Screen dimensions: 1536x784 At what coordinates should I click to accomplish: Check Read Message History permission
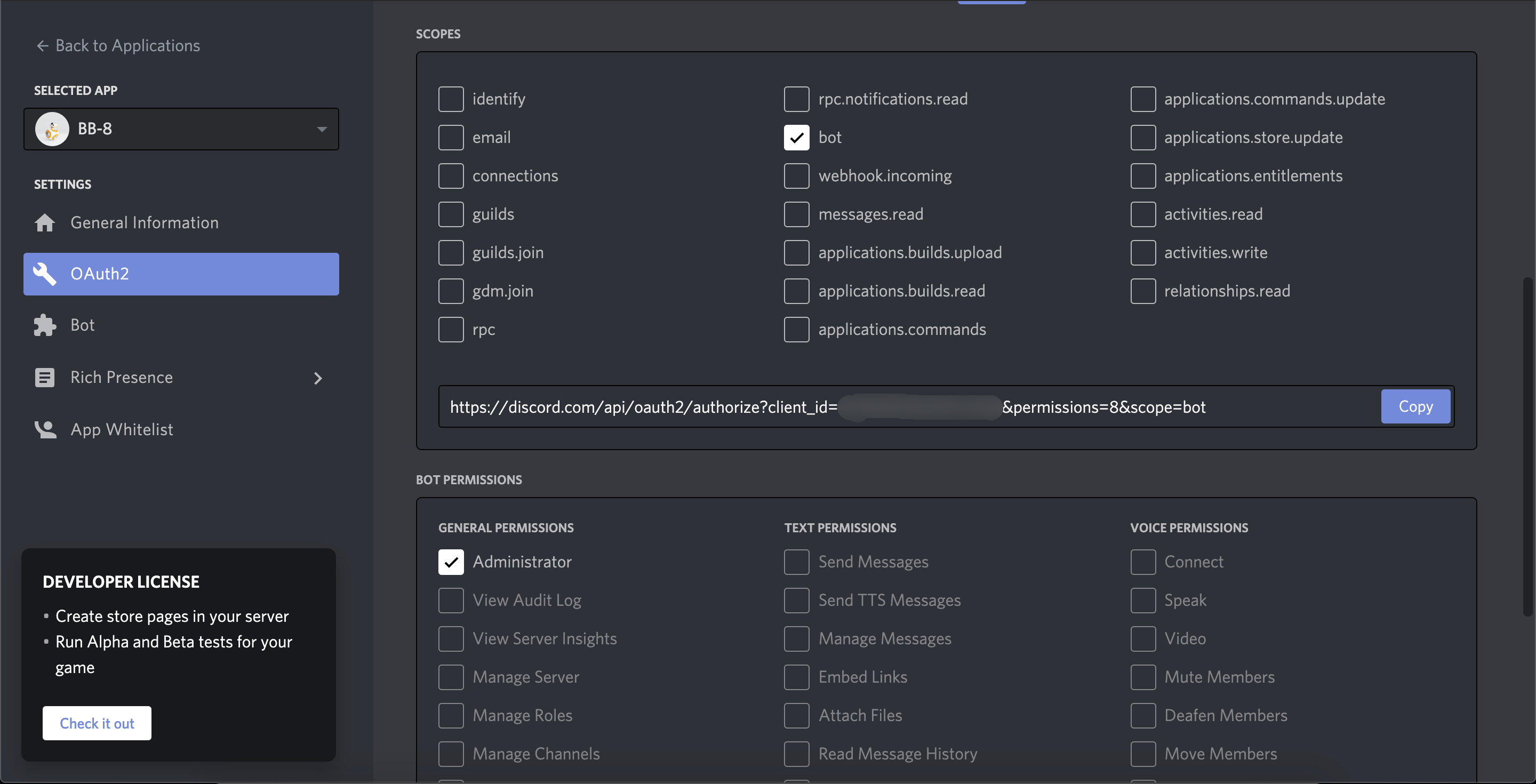[x=797, y=754]
